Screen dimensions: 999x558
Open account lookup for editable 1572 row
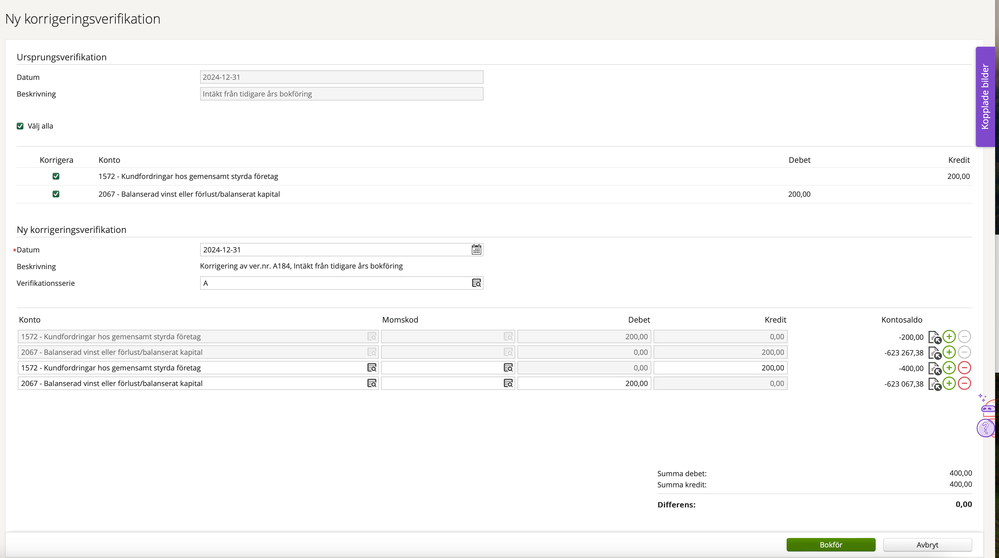click(x=372, y=368)
